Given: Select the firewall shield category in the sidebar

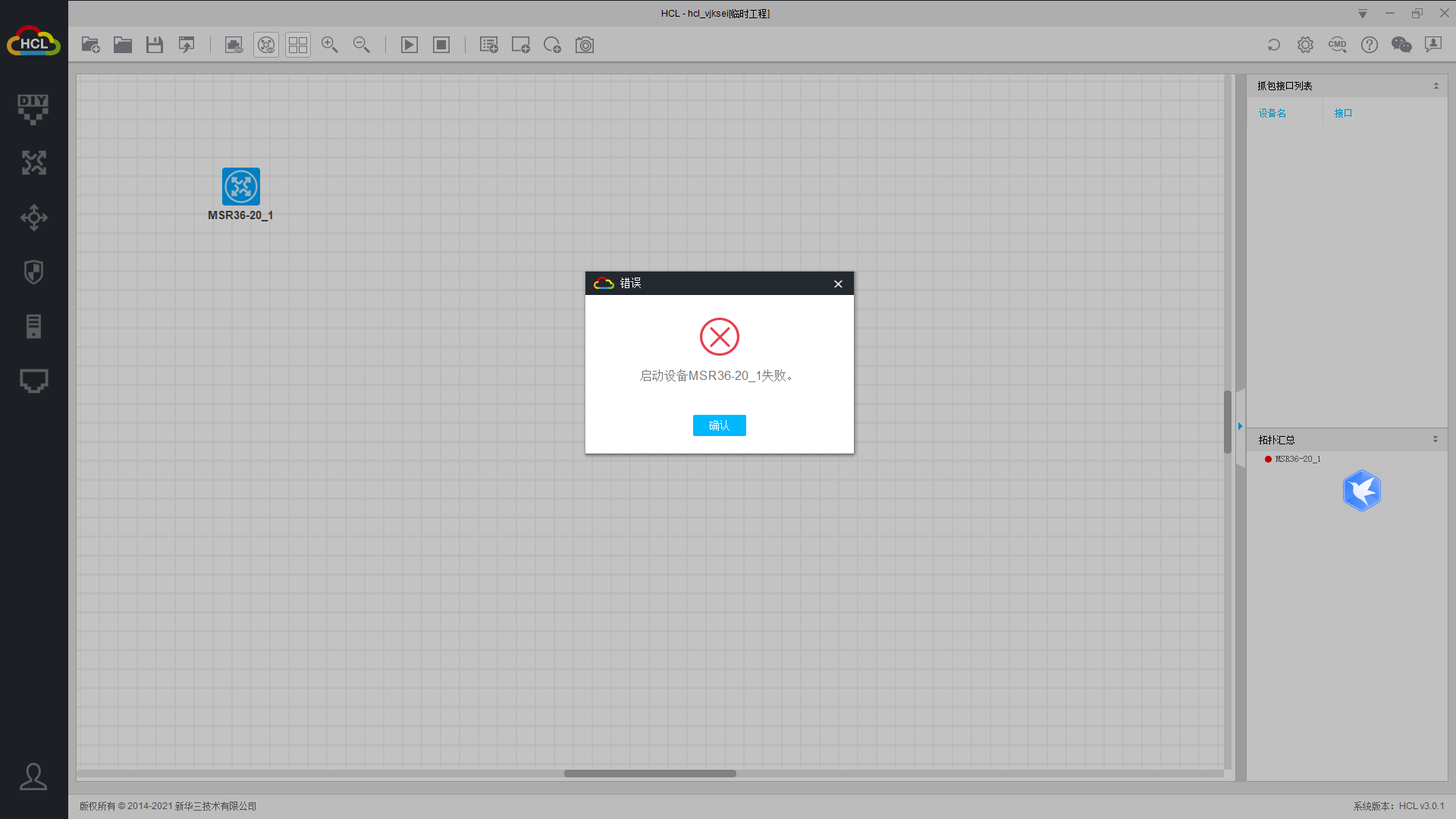Looking at the screenshot, I should [x=33, y=272].
